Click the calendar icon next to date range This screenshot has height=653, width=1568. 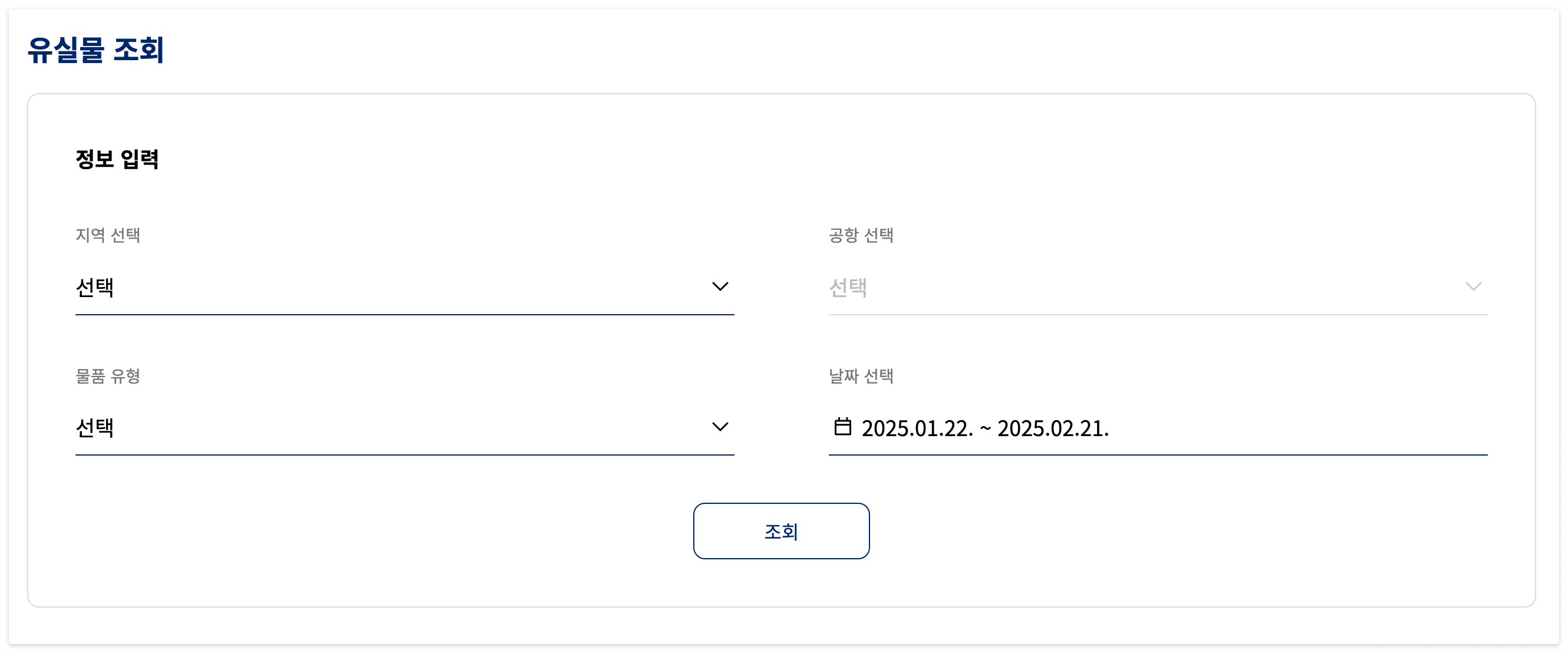844,428
